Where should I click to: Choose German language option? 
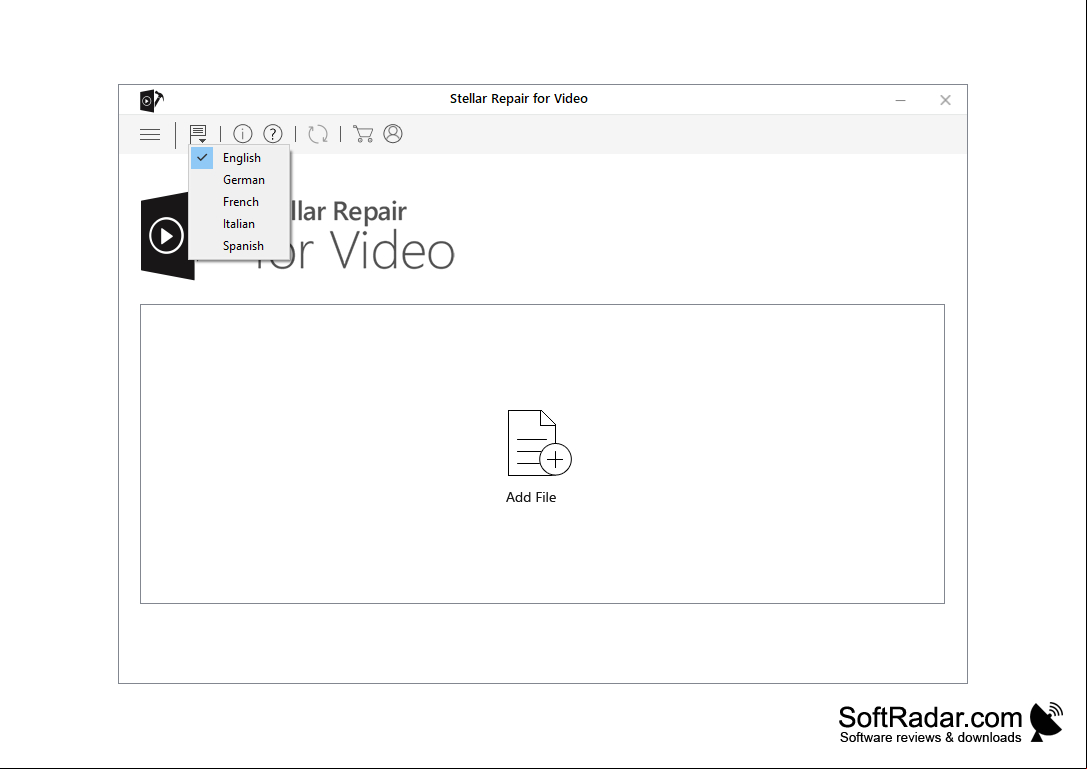[239, 180]
